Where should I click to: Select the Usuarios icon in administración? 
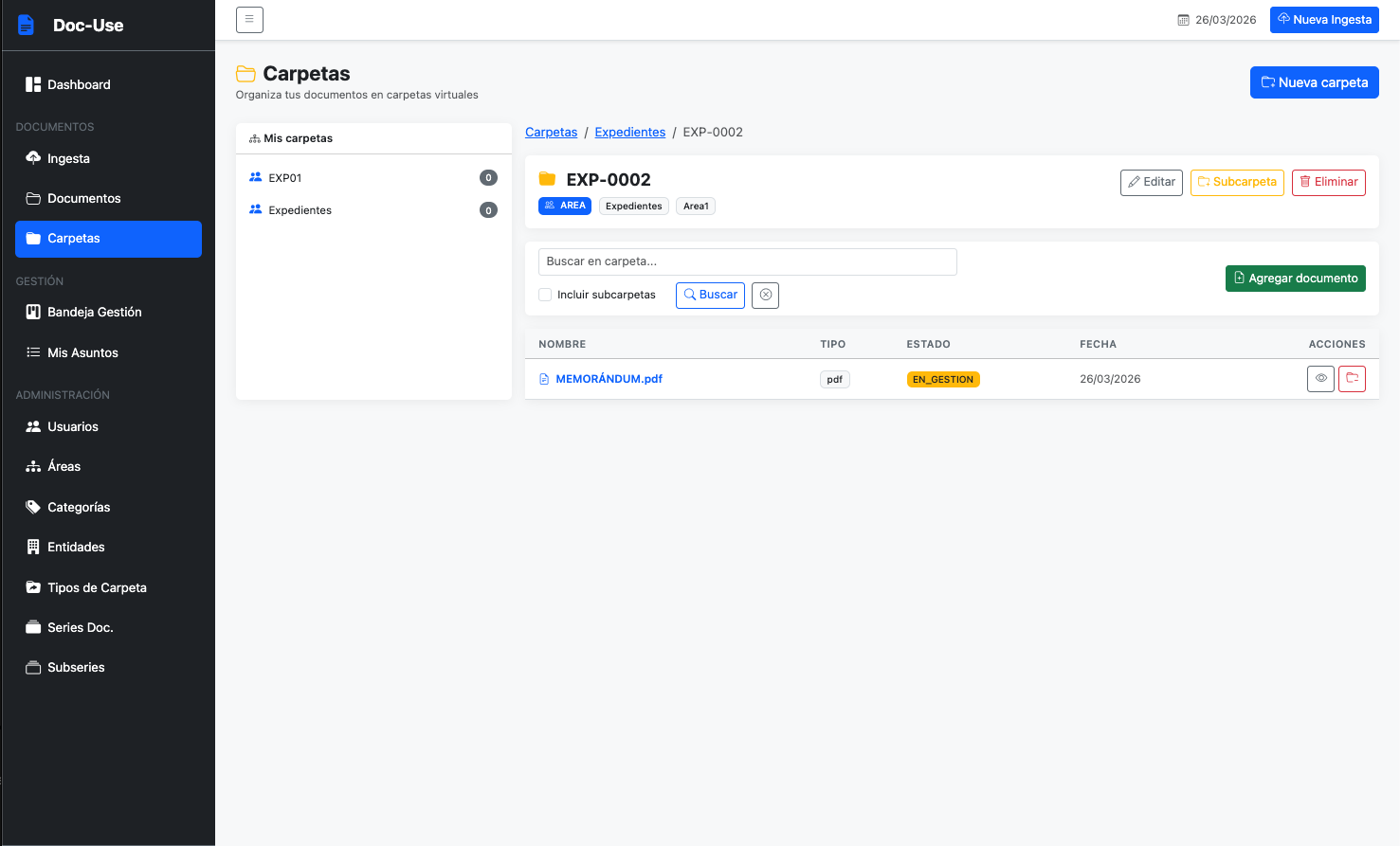(31, 426)
